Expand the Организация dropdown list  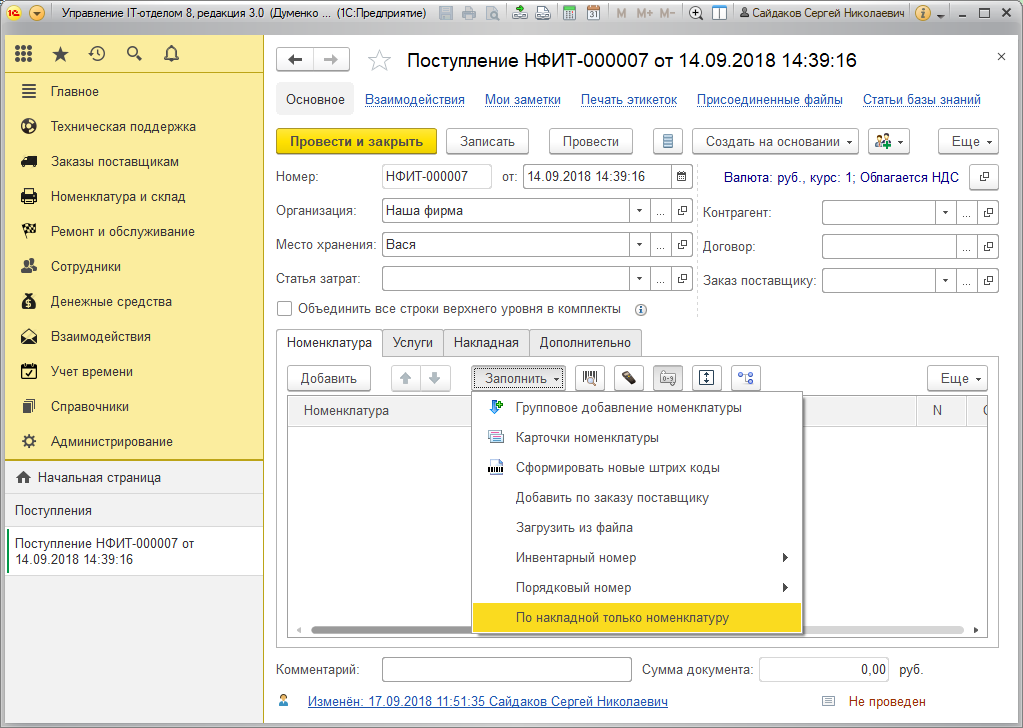[x=639, y=211]
